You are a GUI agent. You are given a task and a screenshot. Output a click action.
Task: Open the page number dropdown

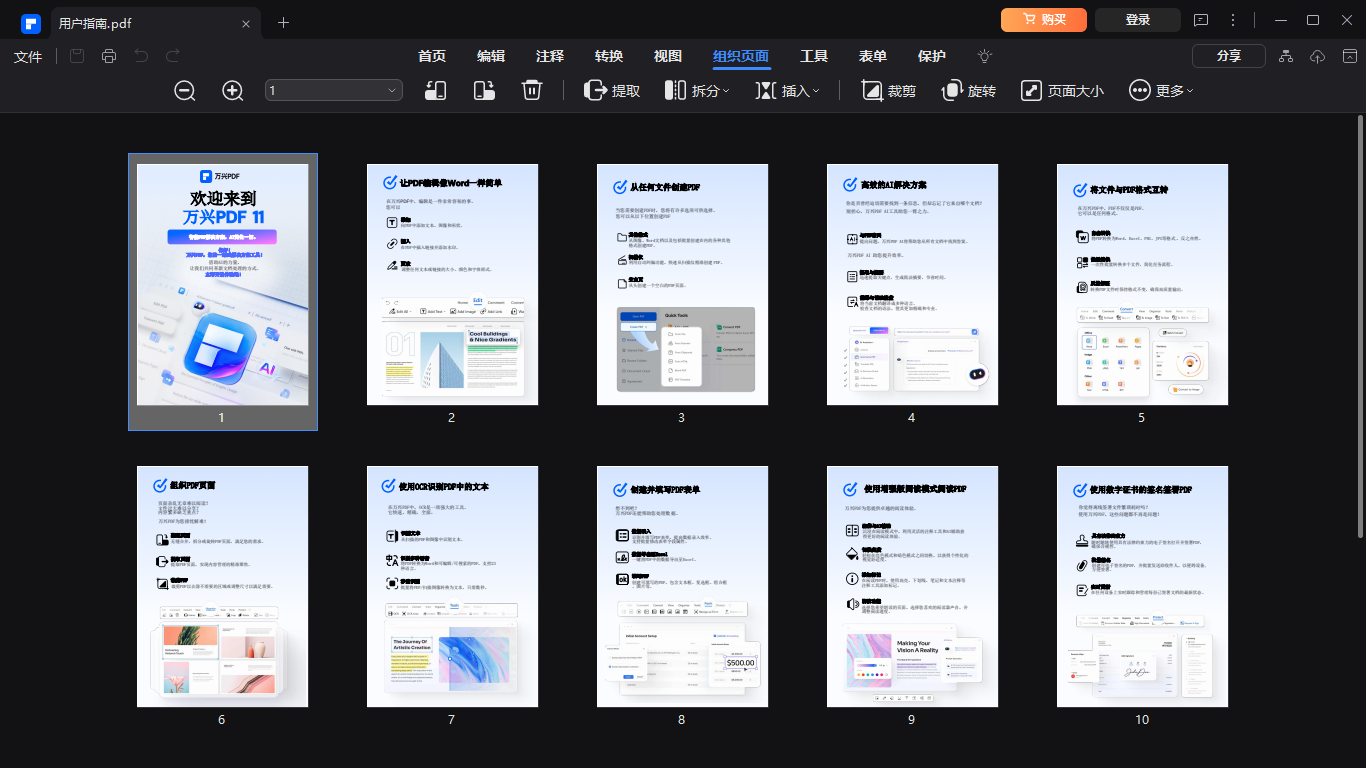(x=334, y=91)
